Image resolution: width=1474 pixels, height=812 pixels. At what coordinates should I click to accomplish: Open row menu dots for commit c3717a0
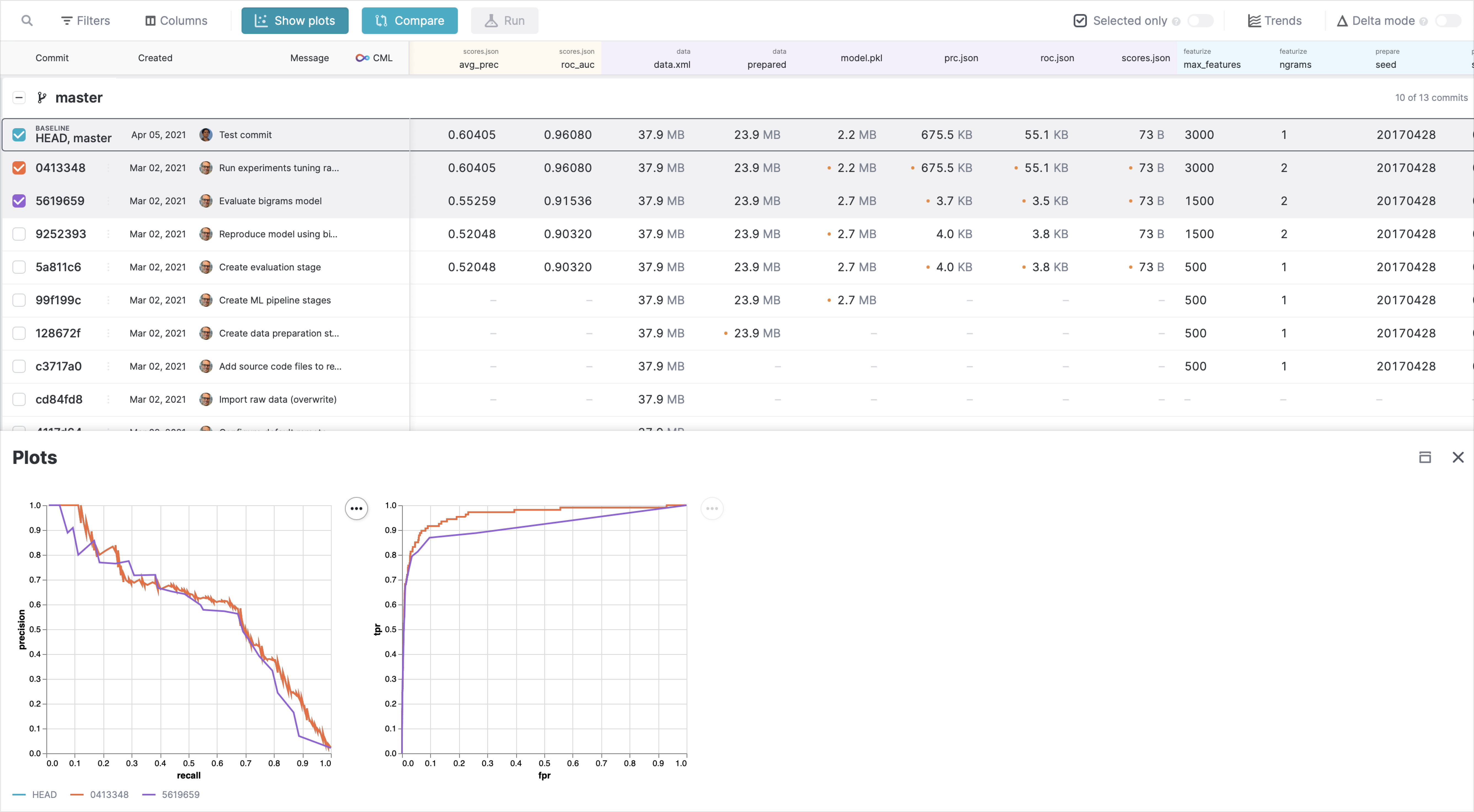(x=108, y=367)
